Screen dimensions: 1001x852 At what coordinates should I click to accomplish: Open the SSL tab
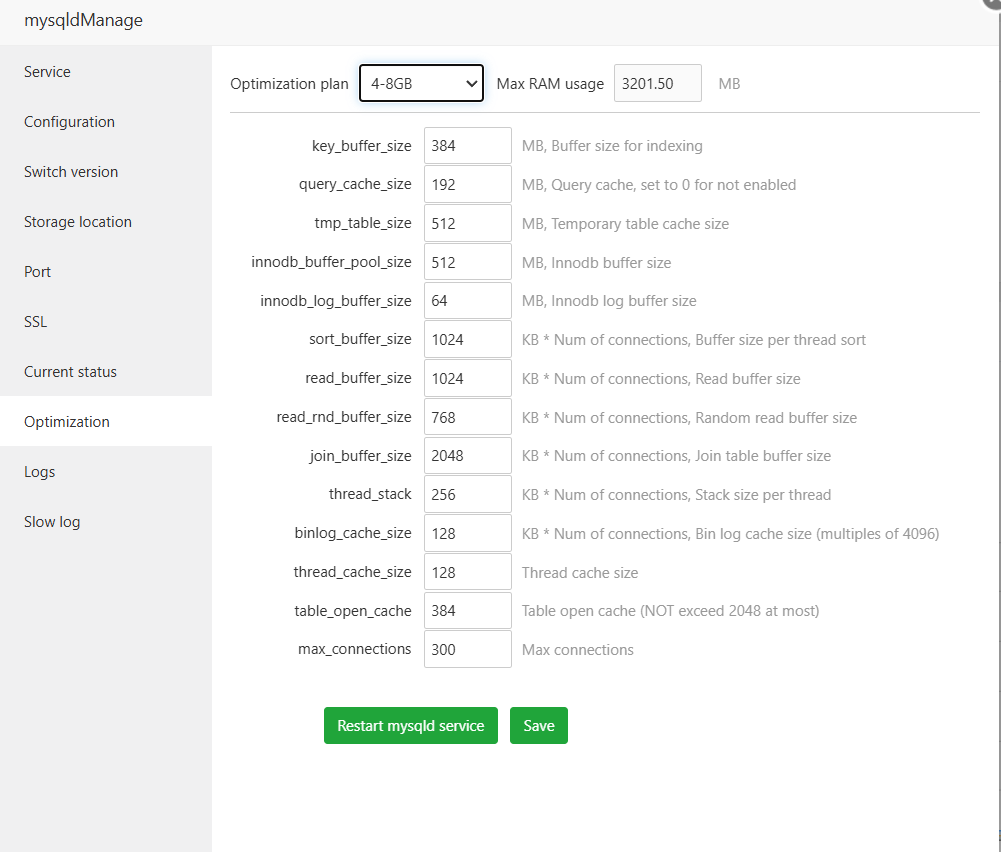35,322
